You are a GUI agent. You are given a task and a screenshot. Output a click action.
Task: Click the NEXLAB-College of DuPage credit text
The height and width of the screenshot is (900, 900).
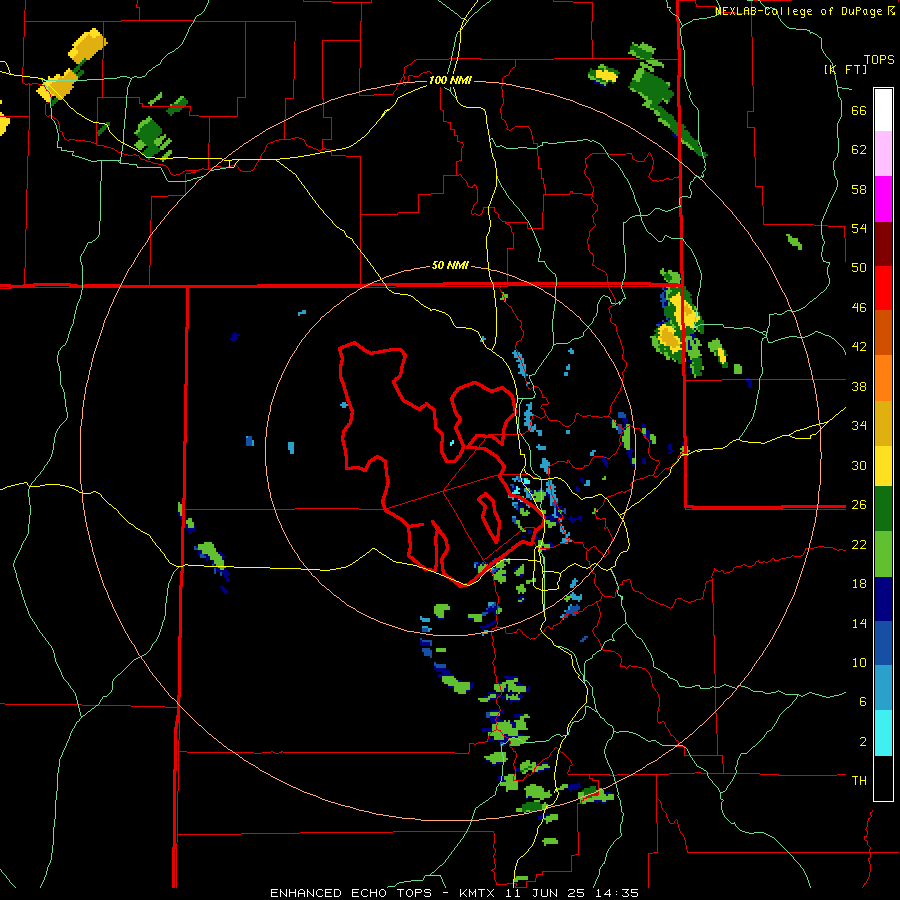(804, 11)
